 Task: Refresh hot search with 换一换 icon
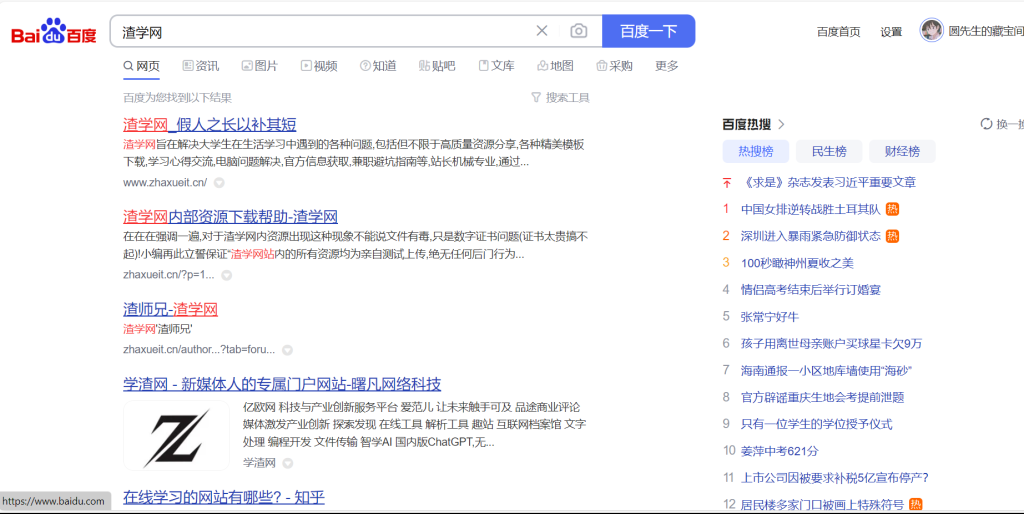pyautogui.click(x=986, y=124)
